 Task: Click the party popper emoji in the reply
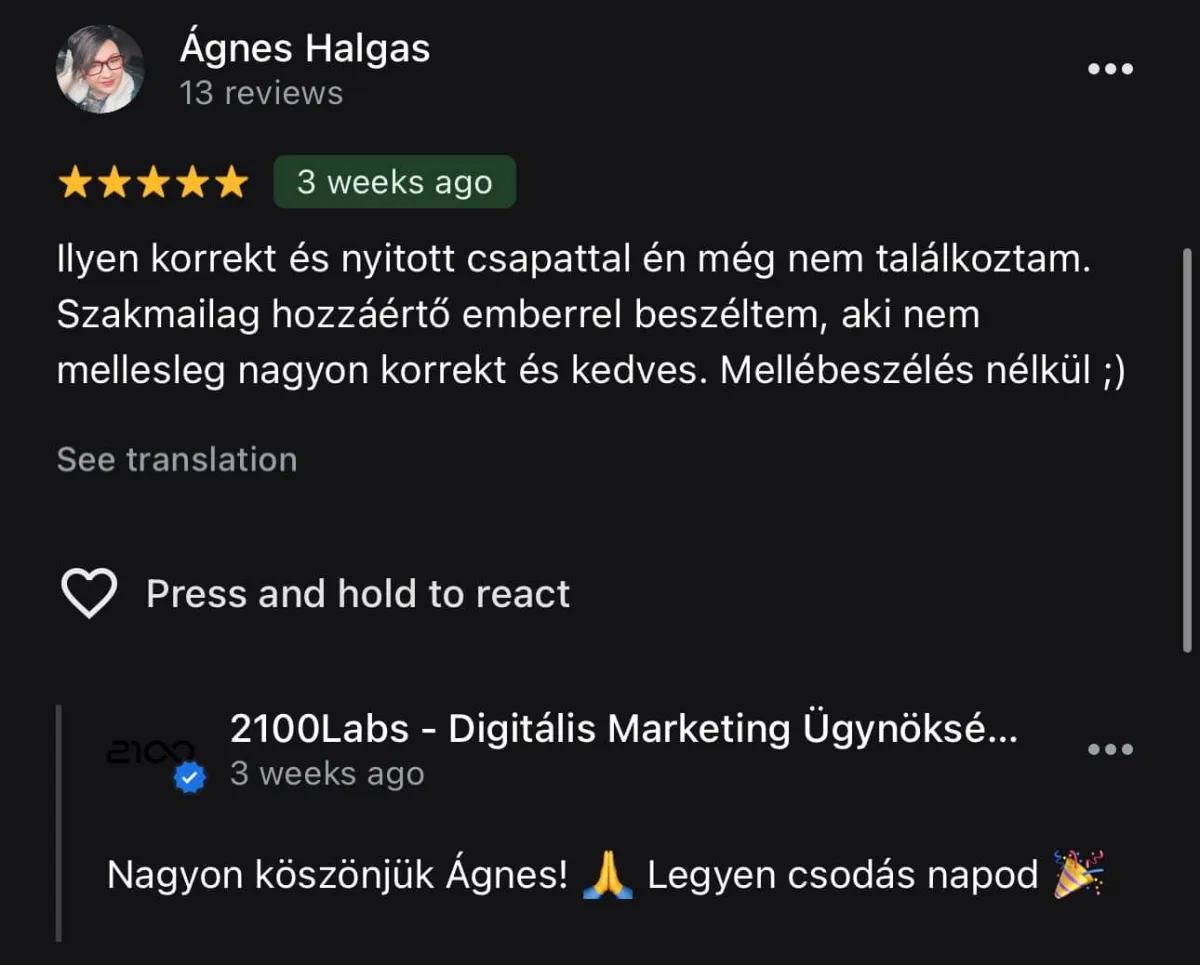tap(1078, 873)
